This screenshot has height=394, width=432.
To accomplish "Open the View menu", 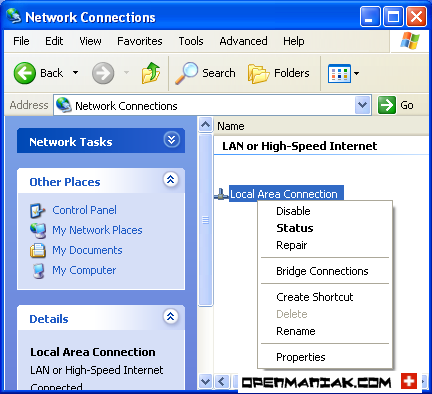I will 90,41.
